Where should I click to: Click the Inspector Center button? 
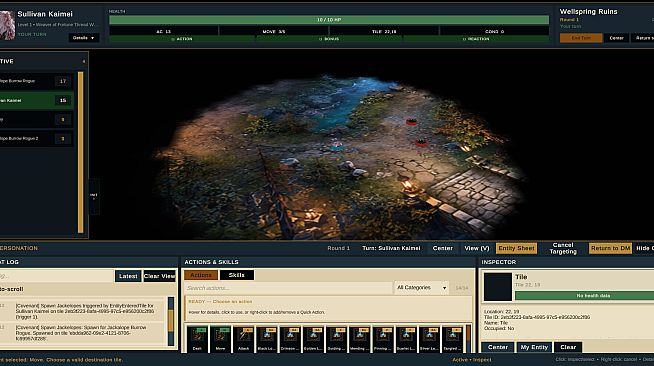(498, 347)
